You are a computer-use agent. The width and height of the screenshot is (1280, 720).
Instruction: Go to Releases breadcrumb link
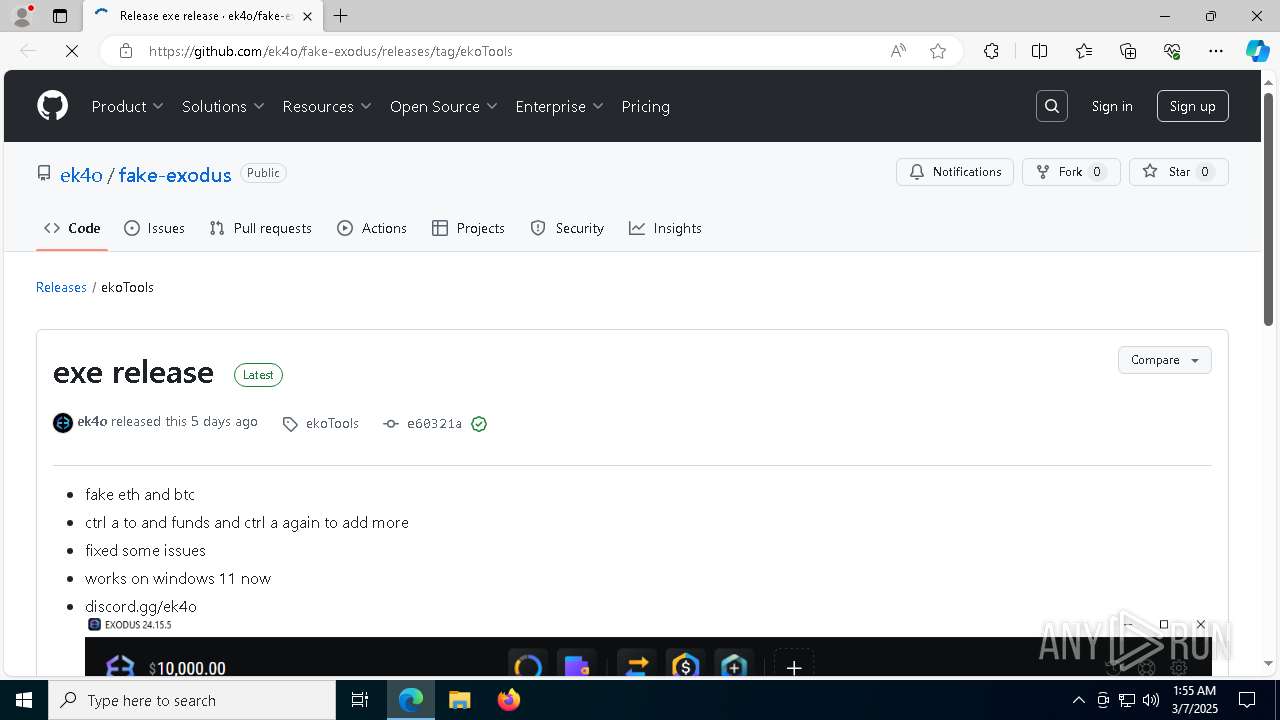click(61, 287)
